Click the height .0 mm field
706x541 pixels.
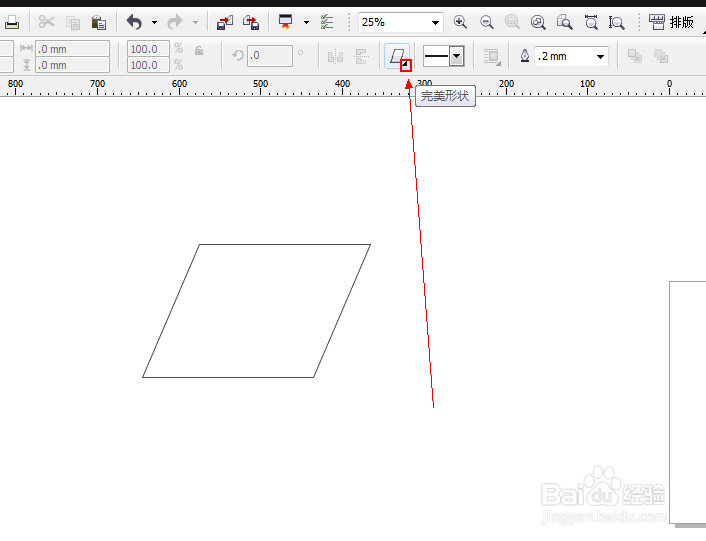click(x=72, y=65)
